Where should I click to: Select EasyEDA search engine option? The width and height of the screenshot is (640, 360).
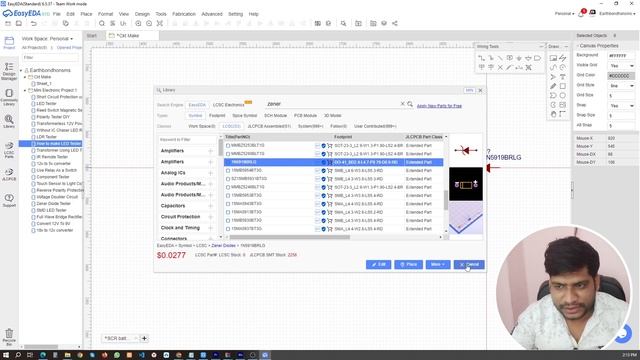[197, 105]
